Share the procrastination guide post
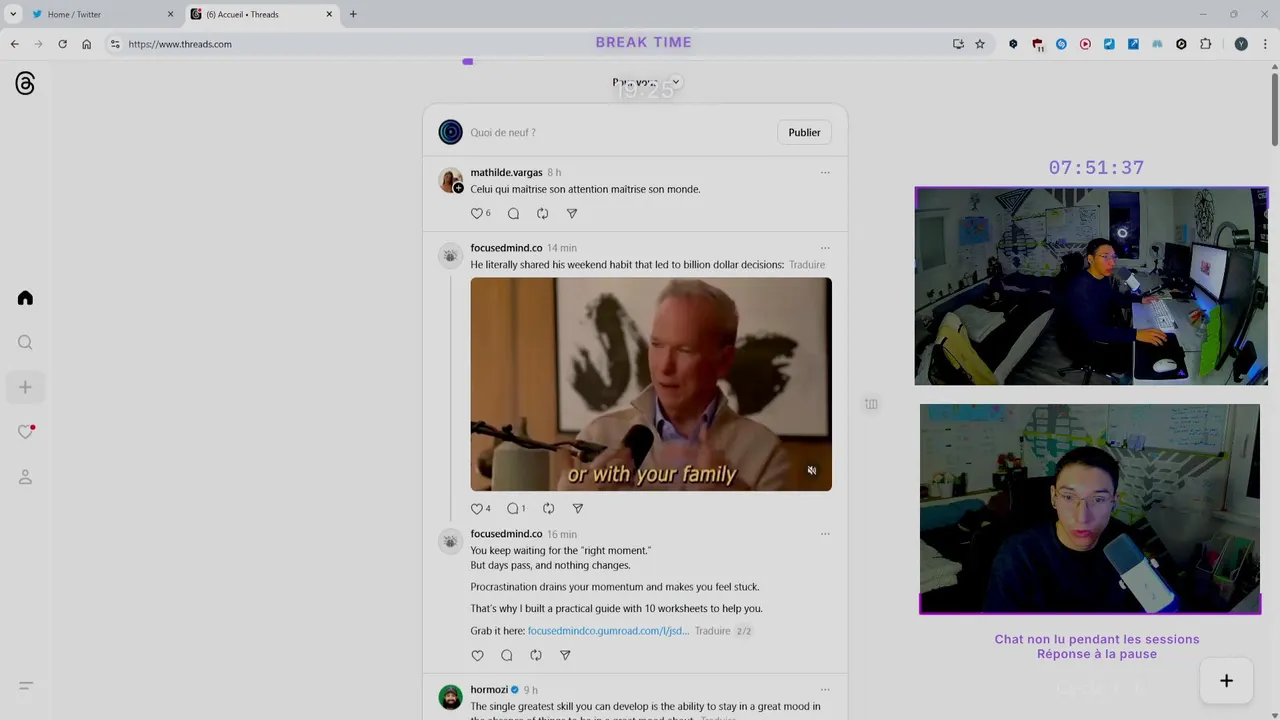 pos(565,655)
